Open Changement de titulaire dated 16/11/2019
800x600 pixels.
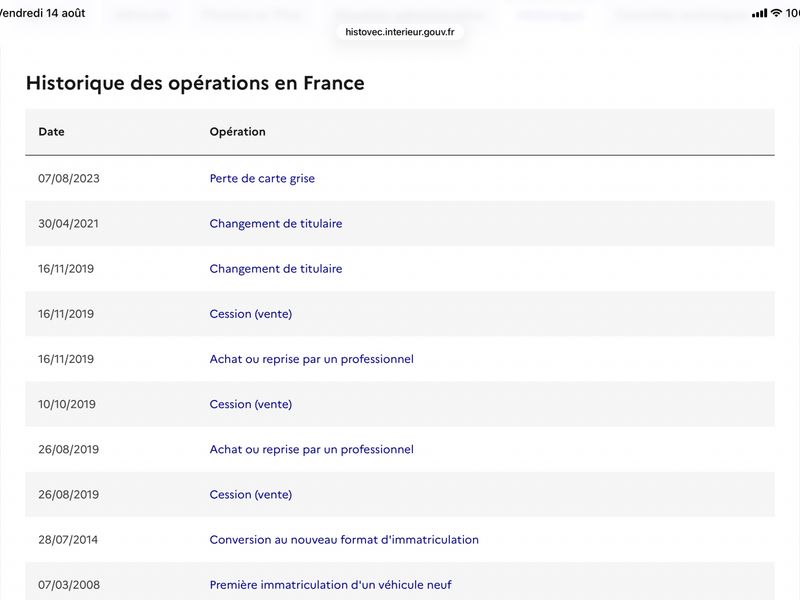tap(276, 269)
